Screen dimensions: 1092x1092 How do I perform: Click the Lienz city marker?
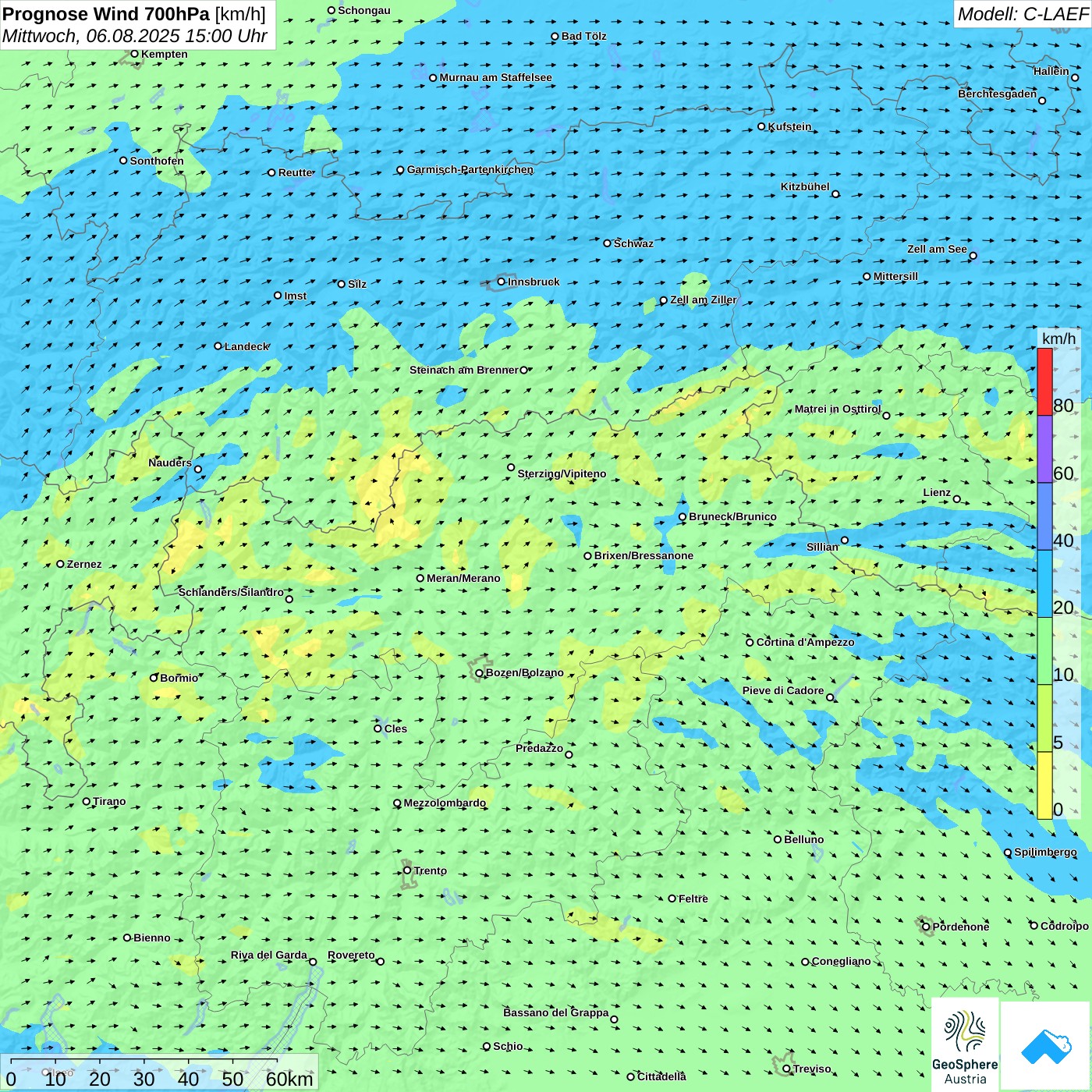click(957, 499)
